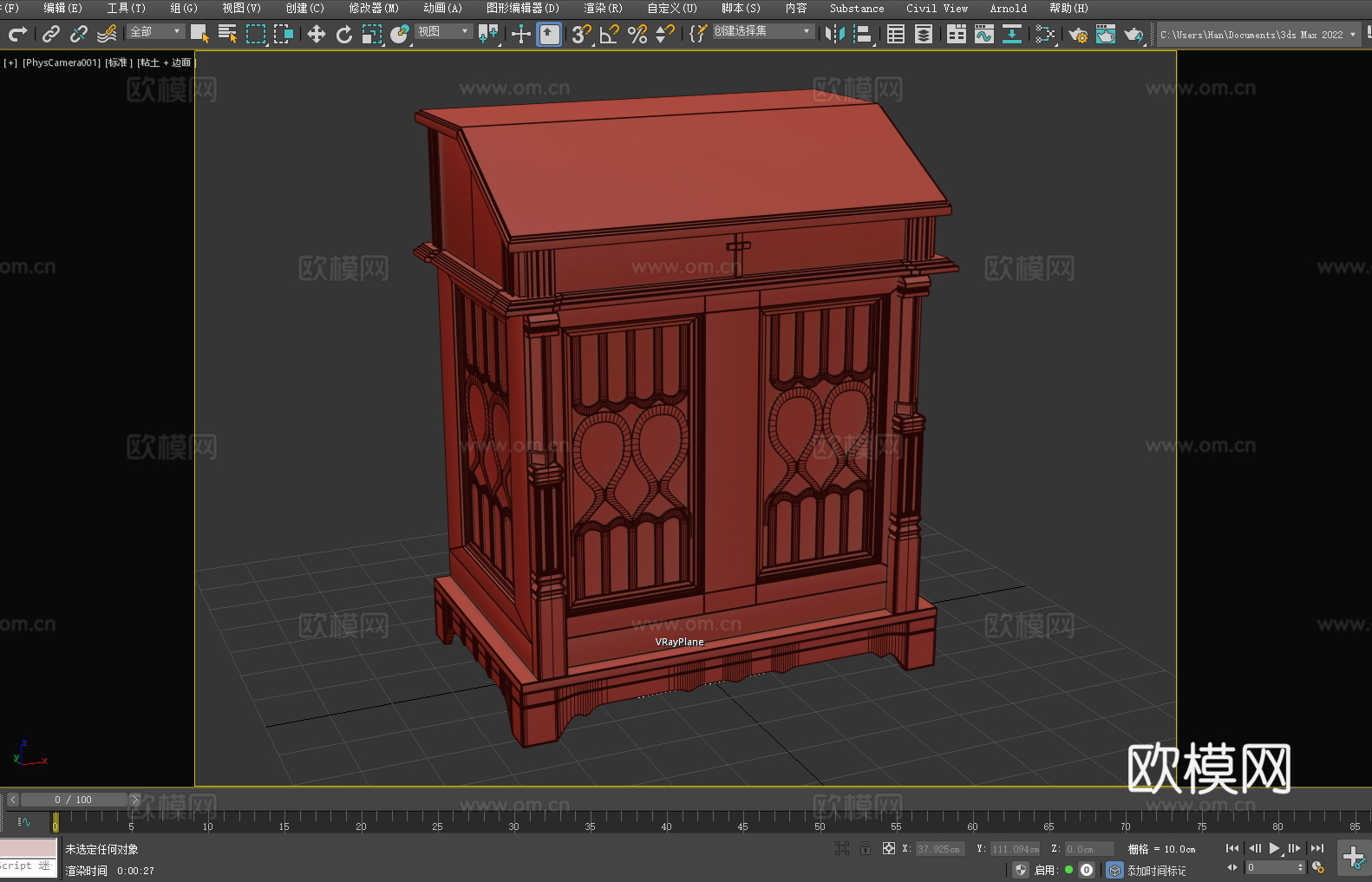Image resolution: width=1372 pixels, height=882 pixels.
Task: Click the [PhysCamera001] viewport label
Action: pyautogui.click(x=62, y=62)
